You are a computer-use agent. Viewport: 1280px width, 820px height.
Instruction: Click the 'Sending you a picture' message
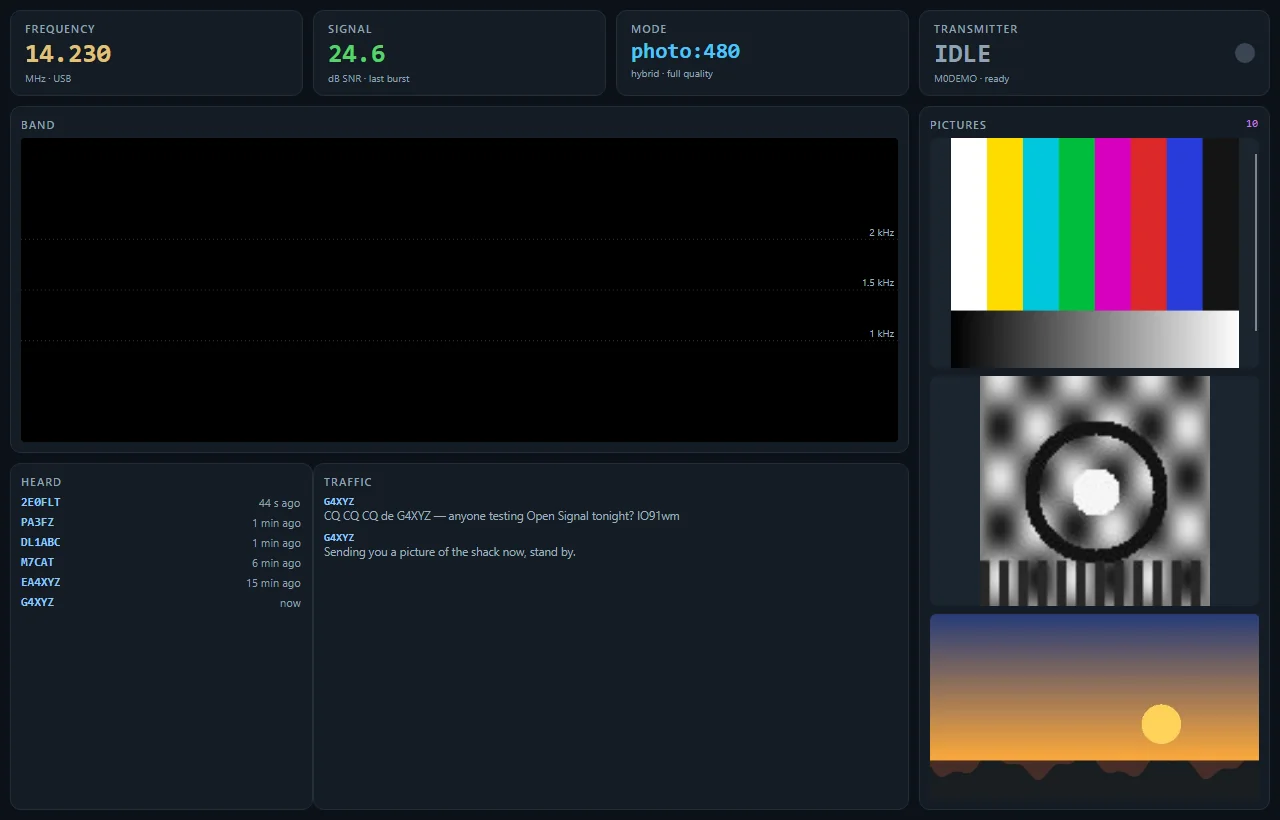tap(450, 552)
